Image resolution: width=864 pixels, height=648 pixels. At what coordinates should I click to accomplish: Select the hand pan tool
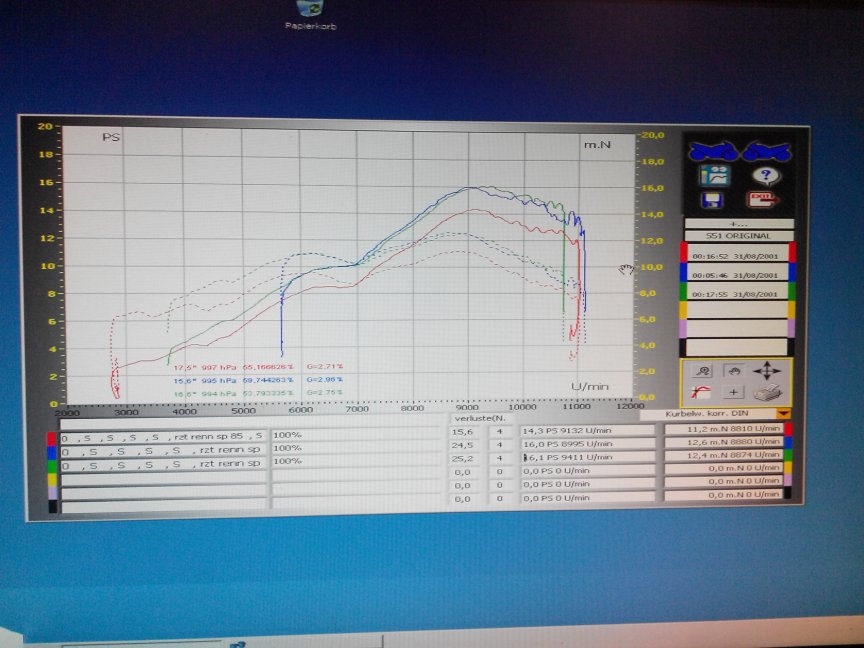[x=735, y=371]
